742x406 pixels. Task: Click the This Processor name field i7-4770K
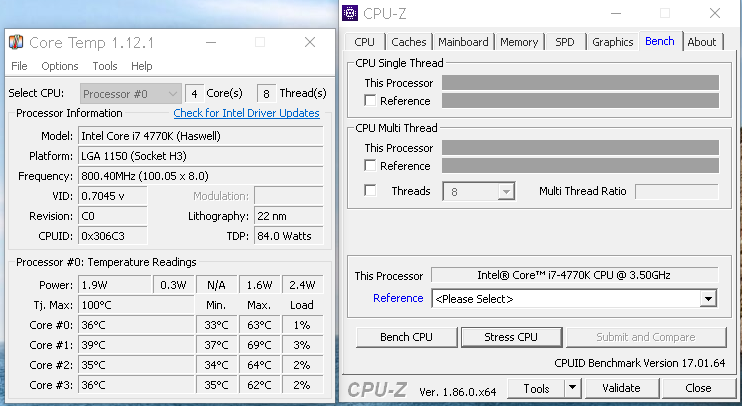coord(574,275)
